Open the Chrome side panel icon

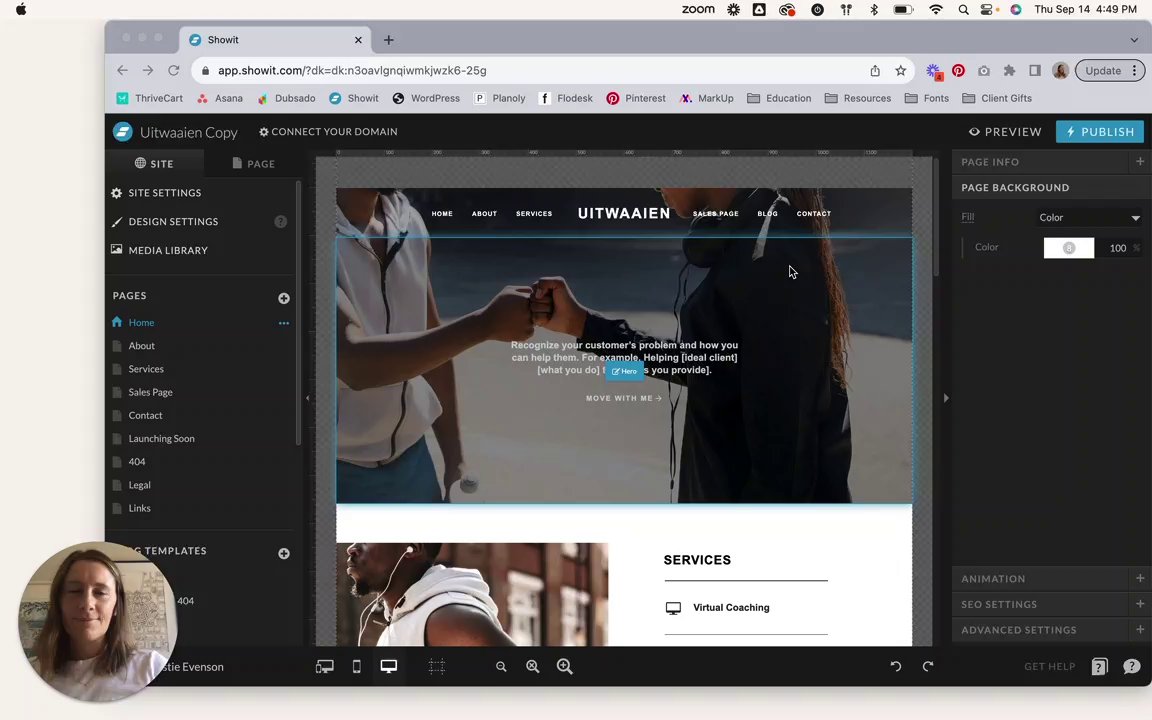click(1034, 71)
